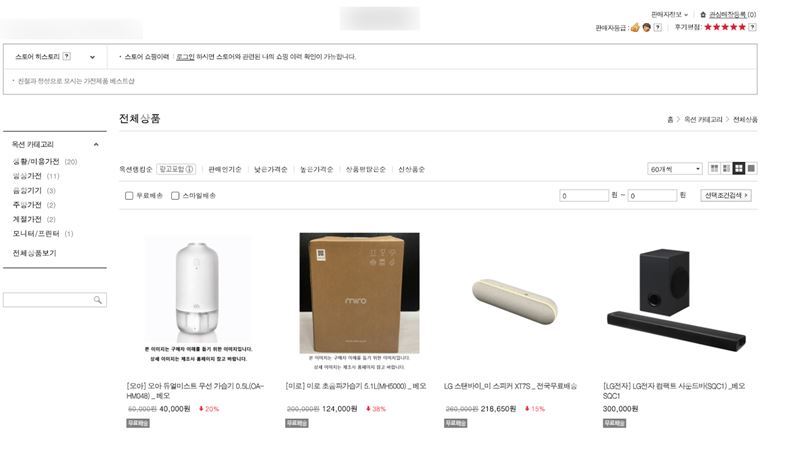Image resolution: width=790 pixels, height=455 pixels.
Task: Click the search magnifier icon in sidebar
Action: click(x=98, y=300)
